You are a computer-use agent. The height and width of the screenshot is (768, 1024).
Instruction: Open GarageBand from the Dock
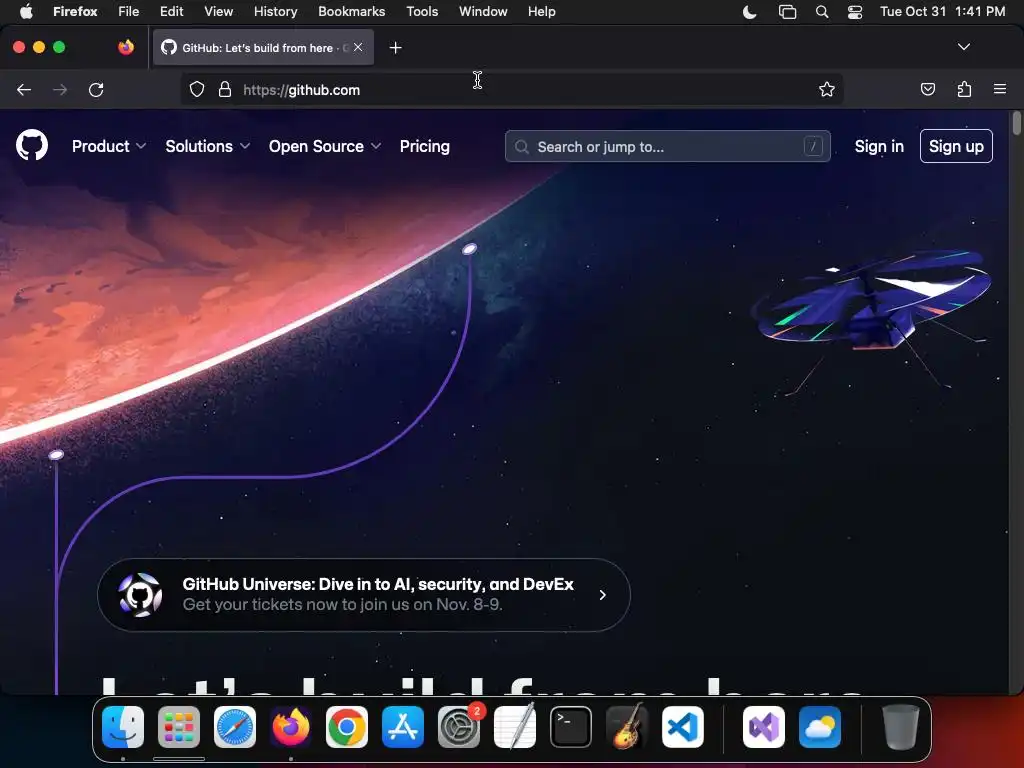[627, 727]
